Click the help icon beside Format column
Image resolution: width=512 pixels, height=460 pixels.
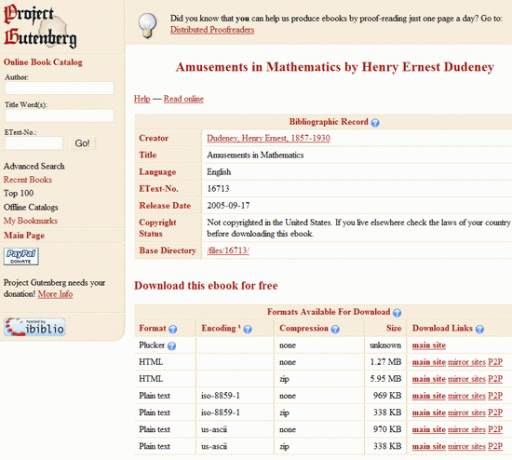point(173,329)
